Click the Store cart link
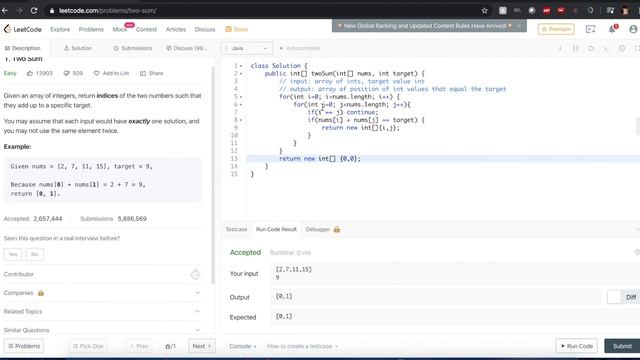This screenshot has height=360, width=640. [x=237, y=29]
